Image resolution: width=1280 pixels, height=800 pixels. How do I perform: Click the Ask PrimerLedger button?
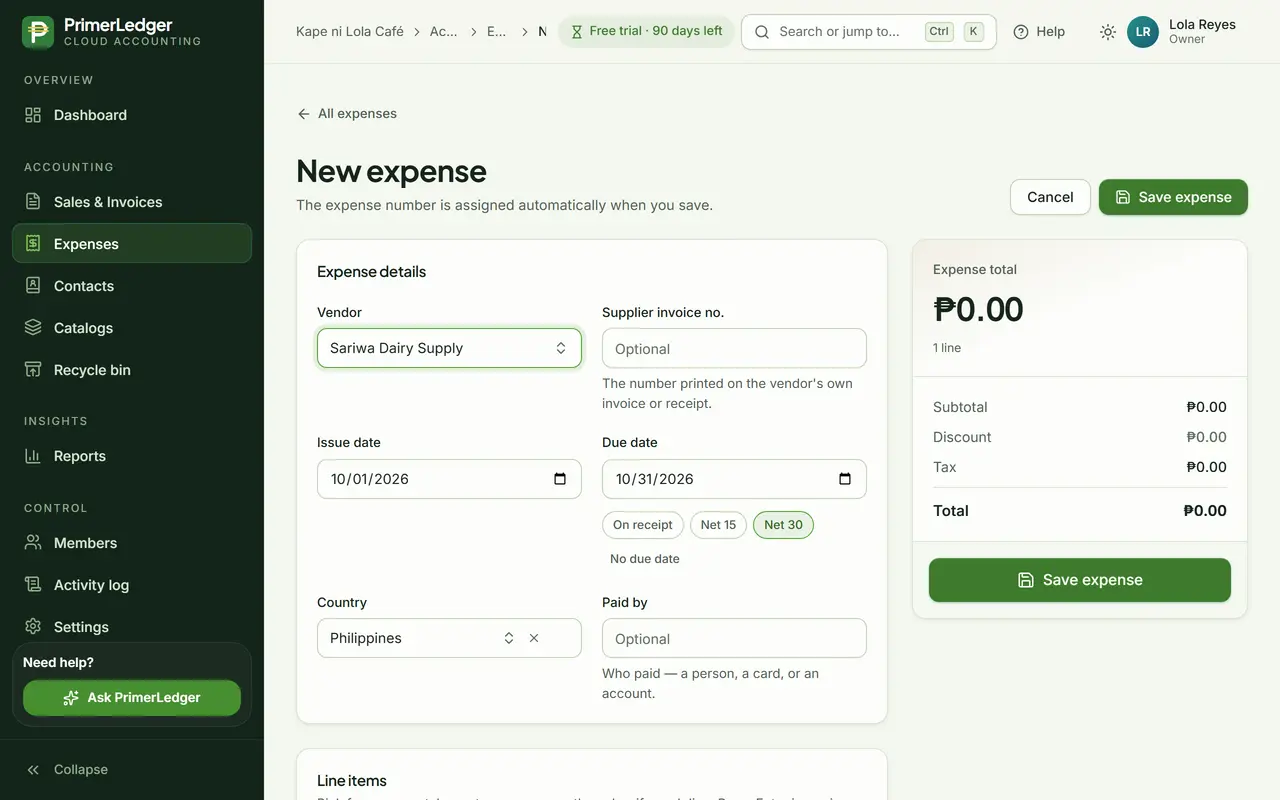tap(132, 698)
